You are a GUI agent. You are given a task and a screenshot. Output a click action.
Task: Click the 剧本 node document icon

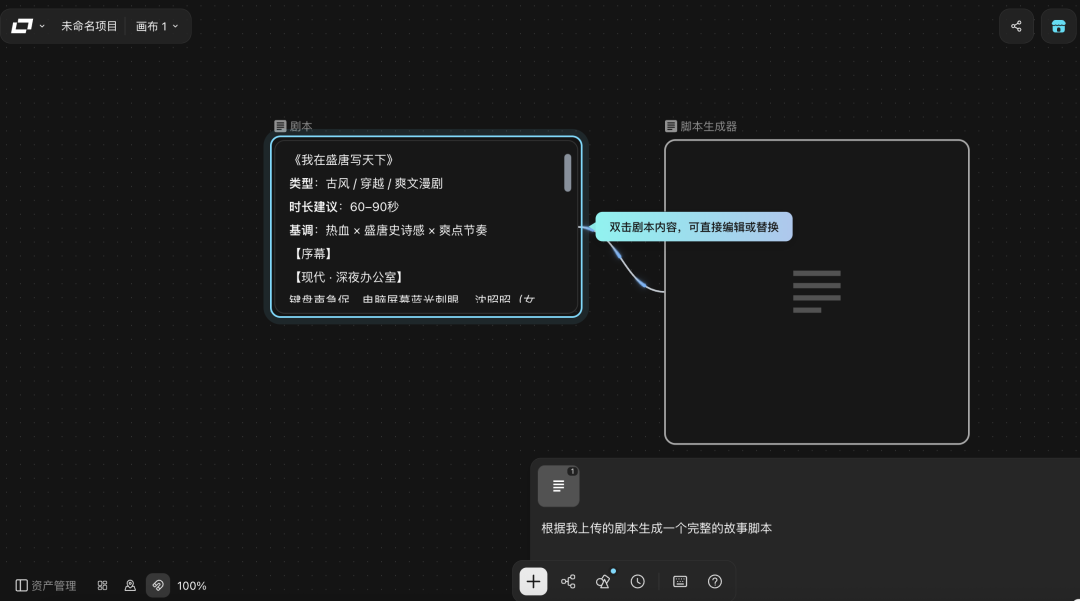280,126
